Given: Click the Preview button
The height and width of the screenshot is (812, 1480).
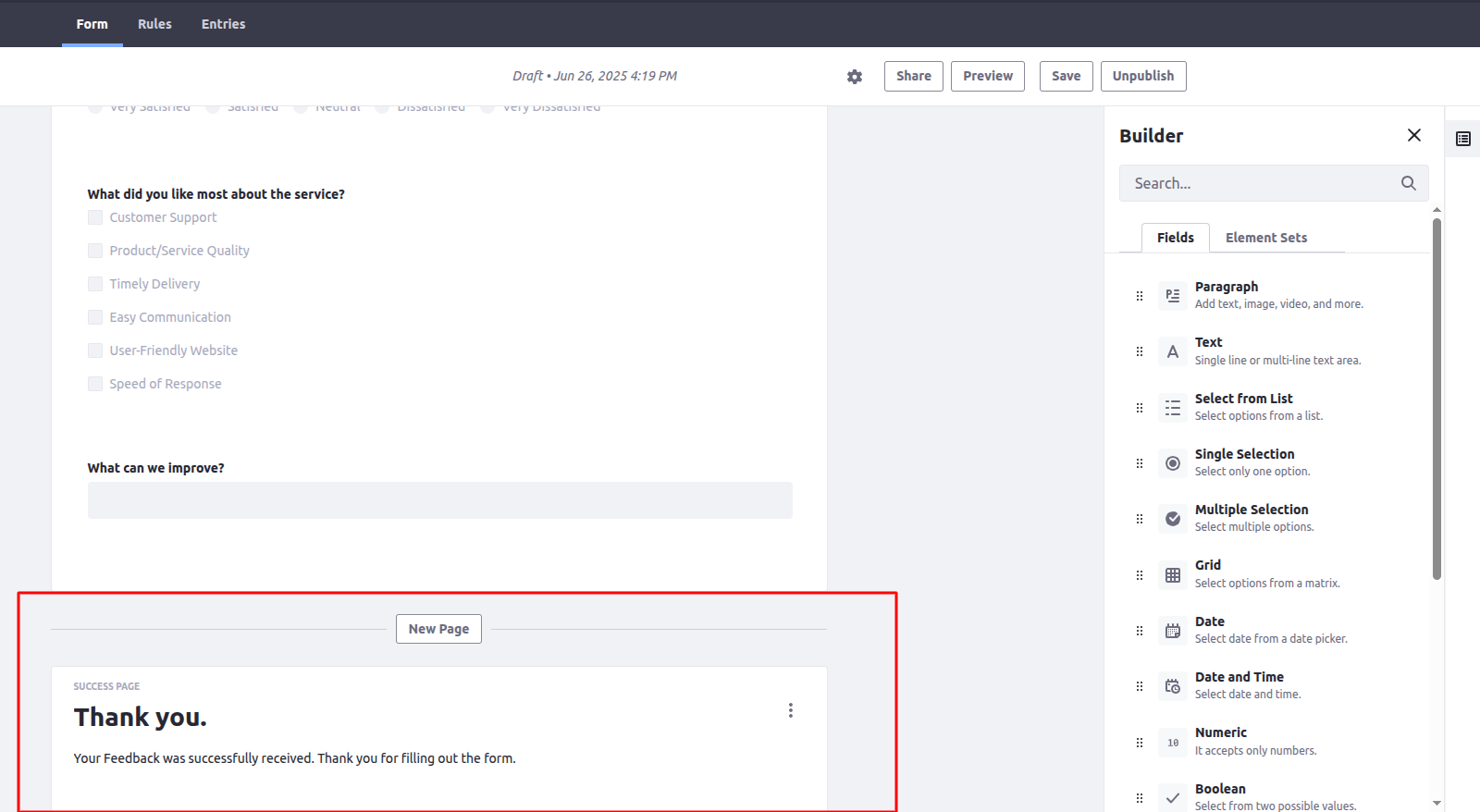Looking at the screenshot, I should click(988, 76).
